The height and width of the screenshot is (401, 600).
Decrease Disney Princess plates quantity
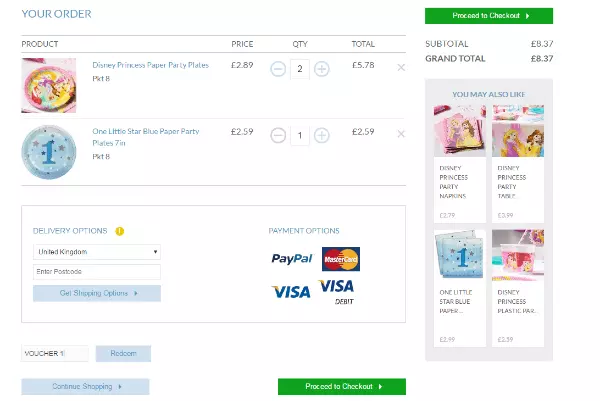[278, 69]
